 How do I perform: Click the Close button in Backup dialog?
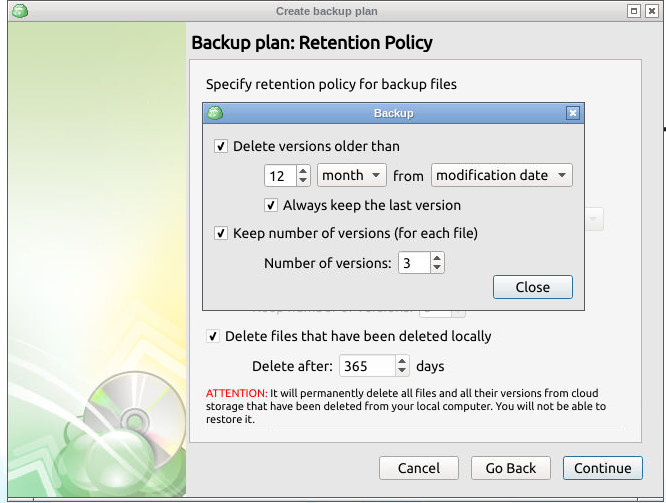533,287
